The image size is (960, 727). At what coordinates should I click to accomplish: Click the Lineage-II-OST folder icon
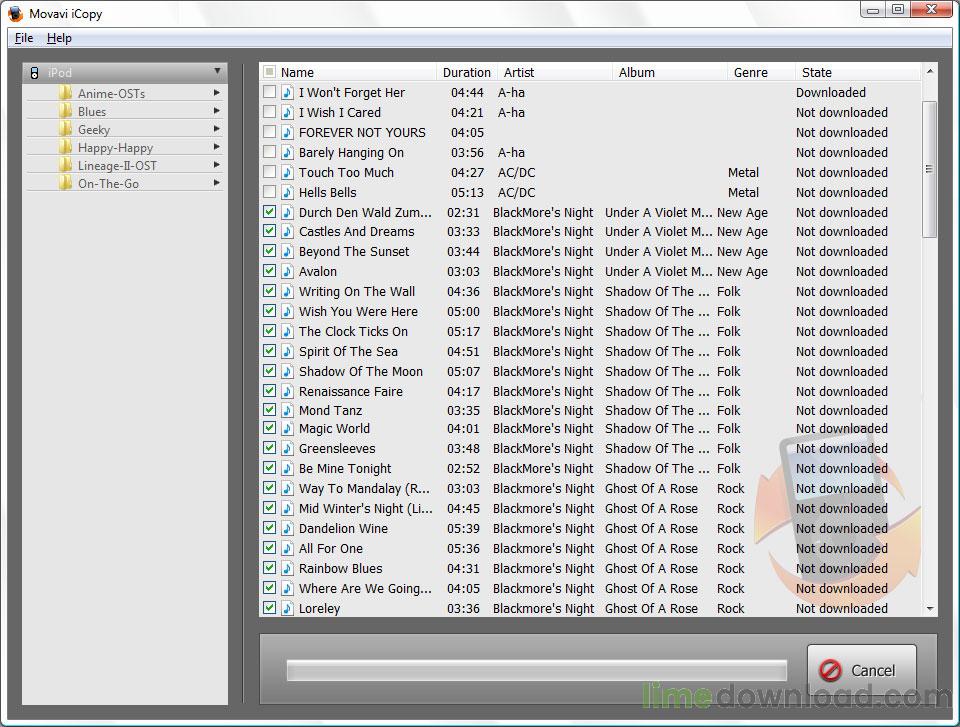(65, 166)
